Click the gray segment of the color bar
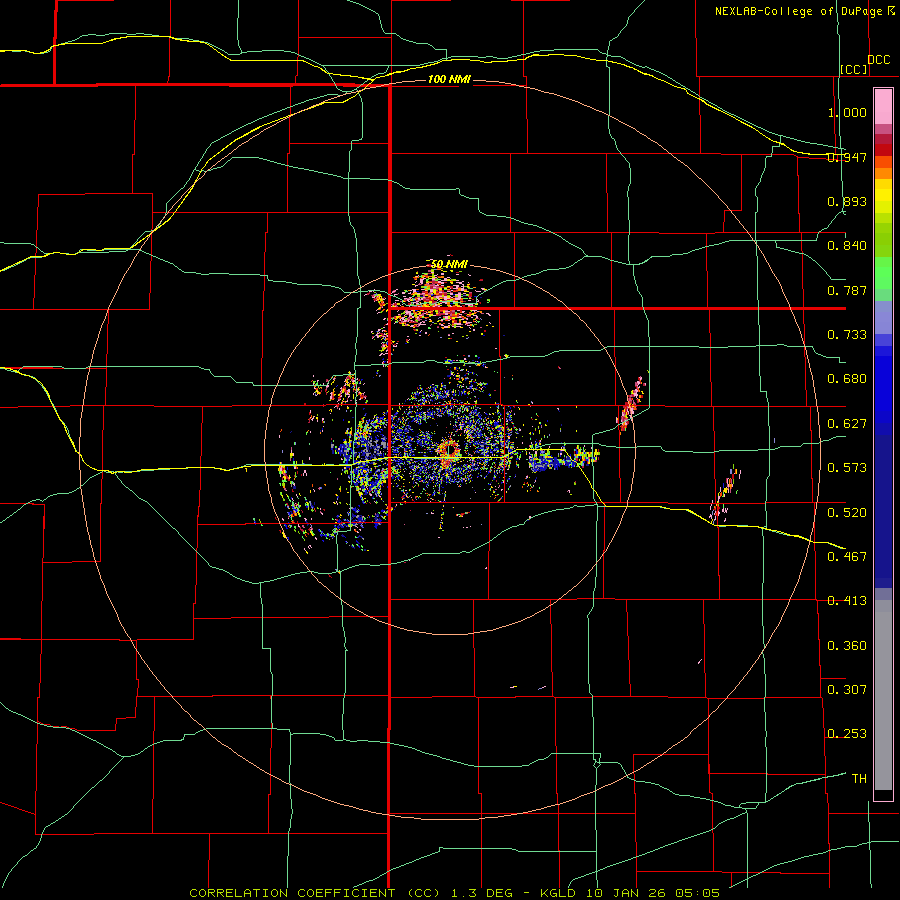The height and width of the screenshot is (900, 900). coord(883,695)
